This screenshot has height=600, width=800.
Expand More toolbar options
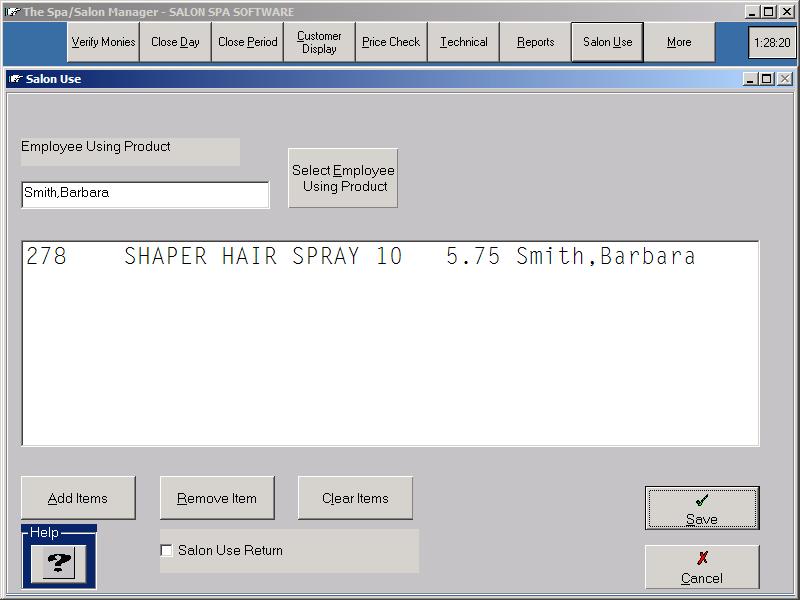(679, 43)
